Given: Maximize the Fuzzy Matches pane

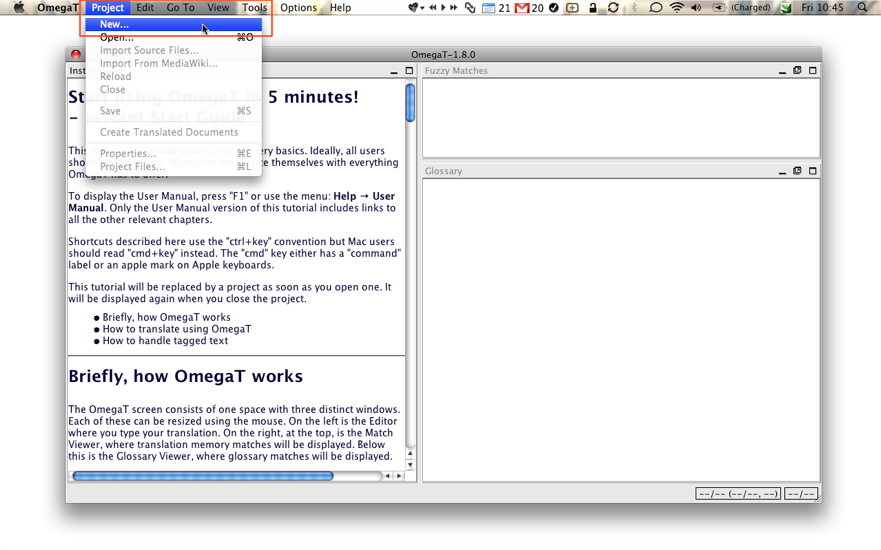Looking at the screenshot, I should coord(812,70).
